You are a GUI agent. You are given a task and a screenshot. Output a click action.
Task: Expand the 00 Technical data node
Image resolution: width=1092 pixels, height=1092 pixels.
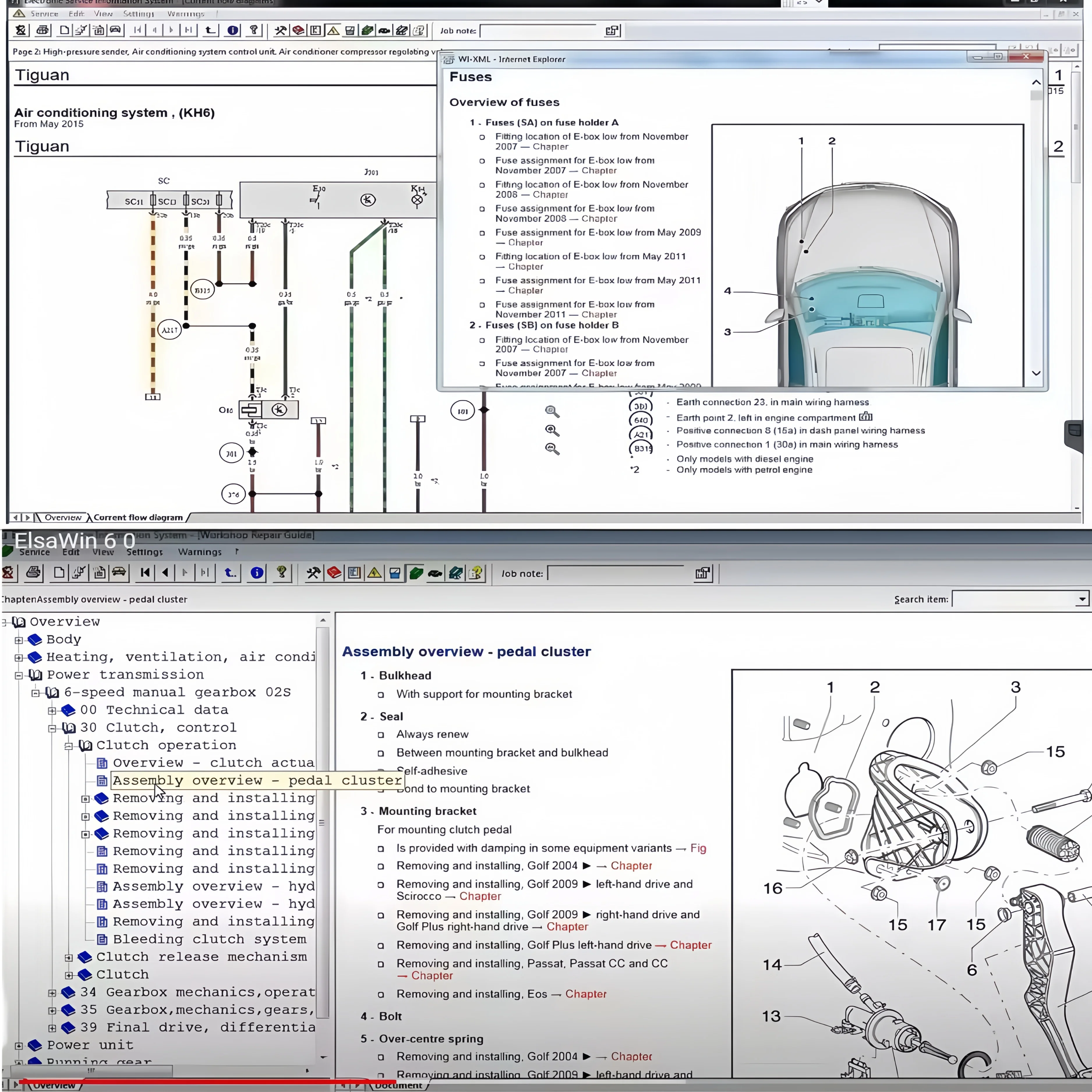coord(52,711)
